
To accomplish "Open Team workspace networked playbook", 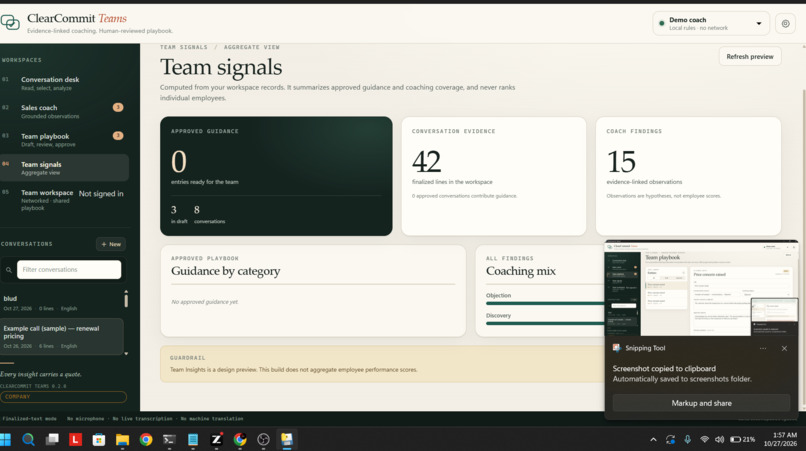I will [64, 200].
